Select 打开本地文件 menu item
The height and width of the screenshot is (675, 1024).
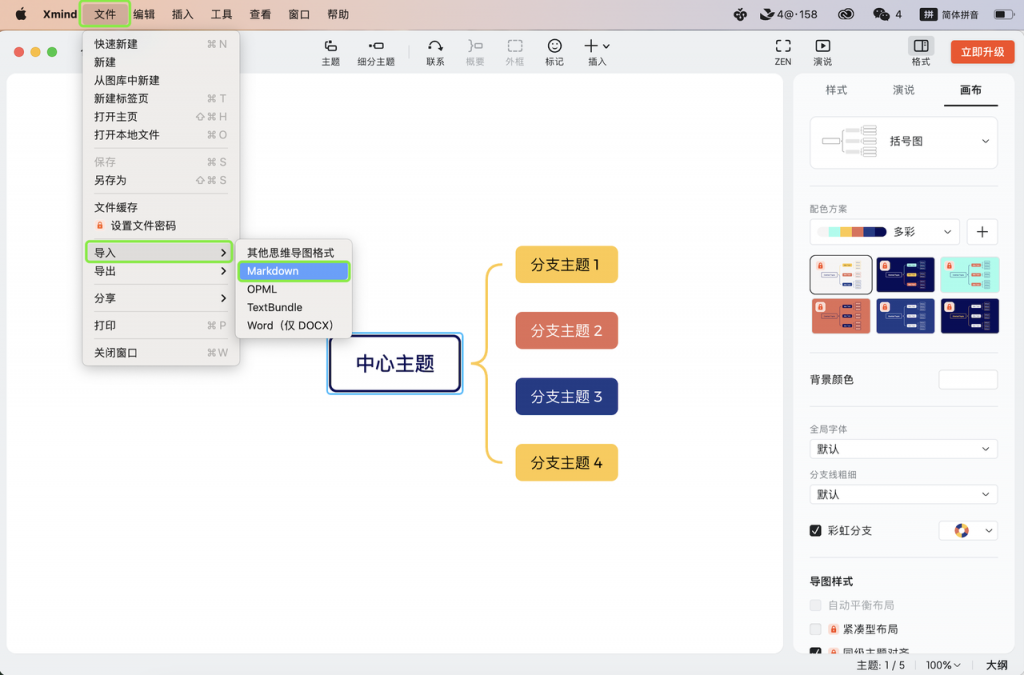point(159,135)
